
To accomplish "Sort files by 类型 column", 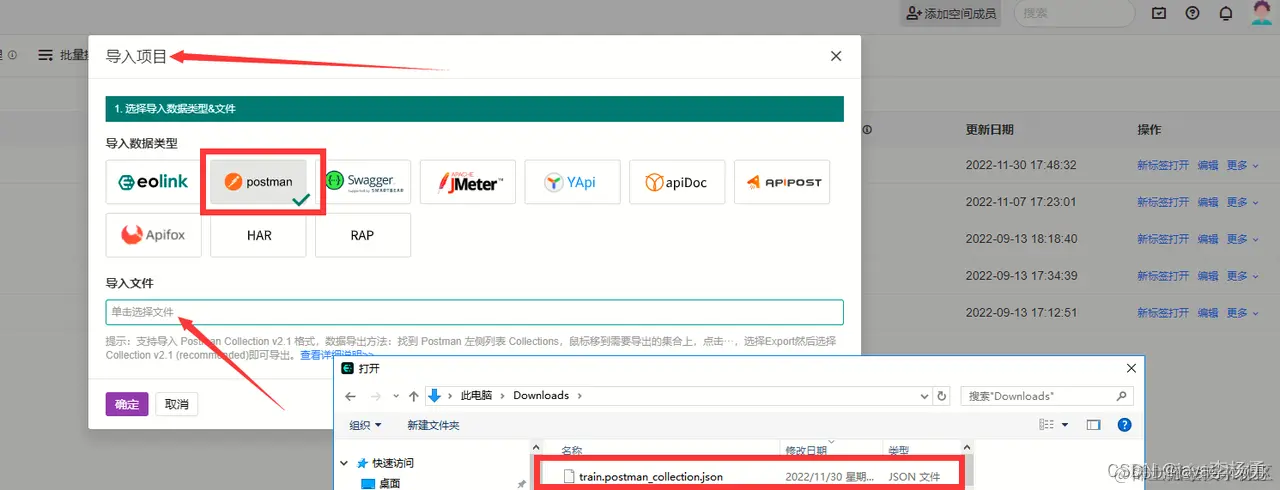I will pos(898,451).
